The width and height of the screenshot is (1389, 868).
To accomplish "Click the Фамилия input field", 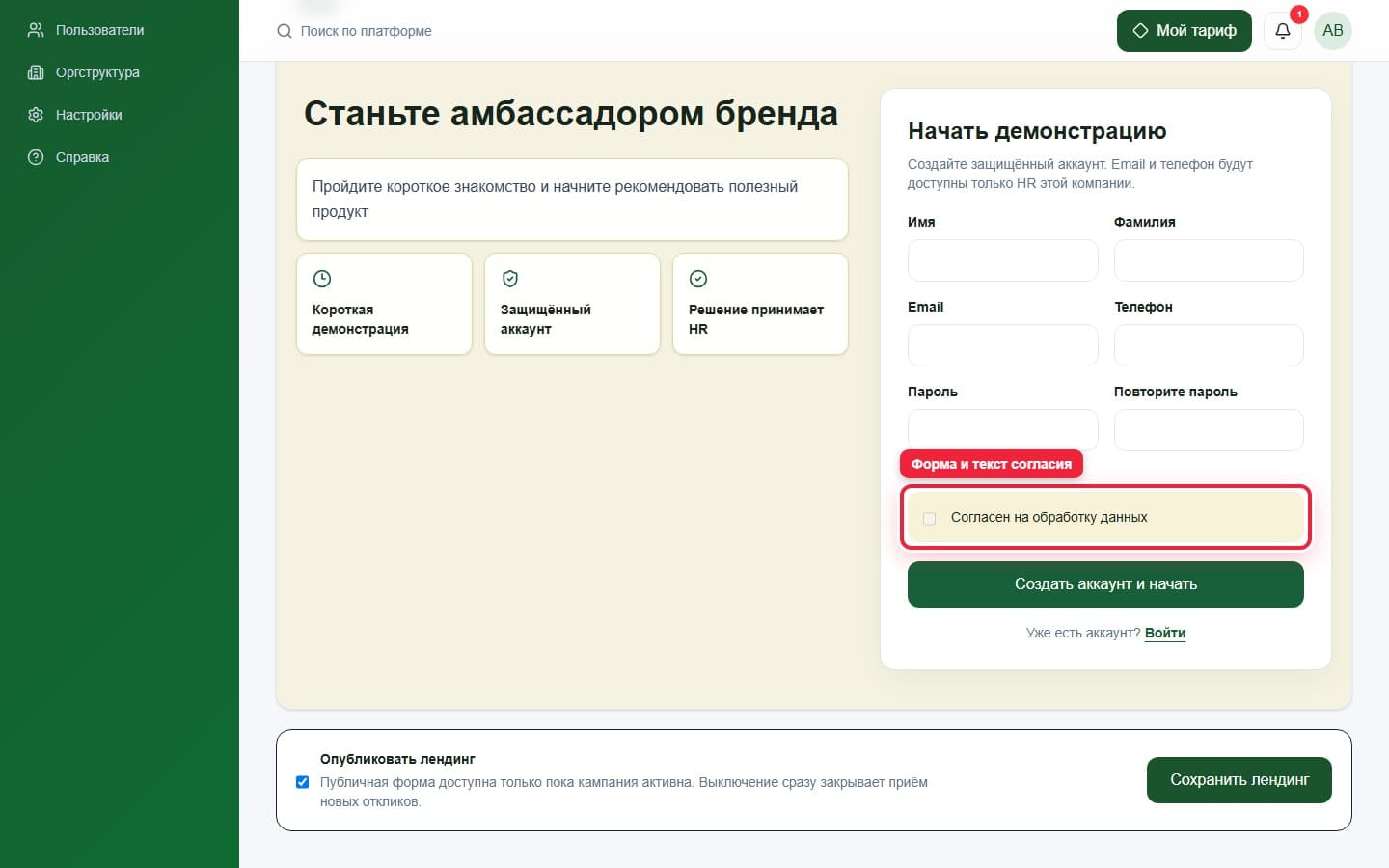I will [x=1209, y=260].
